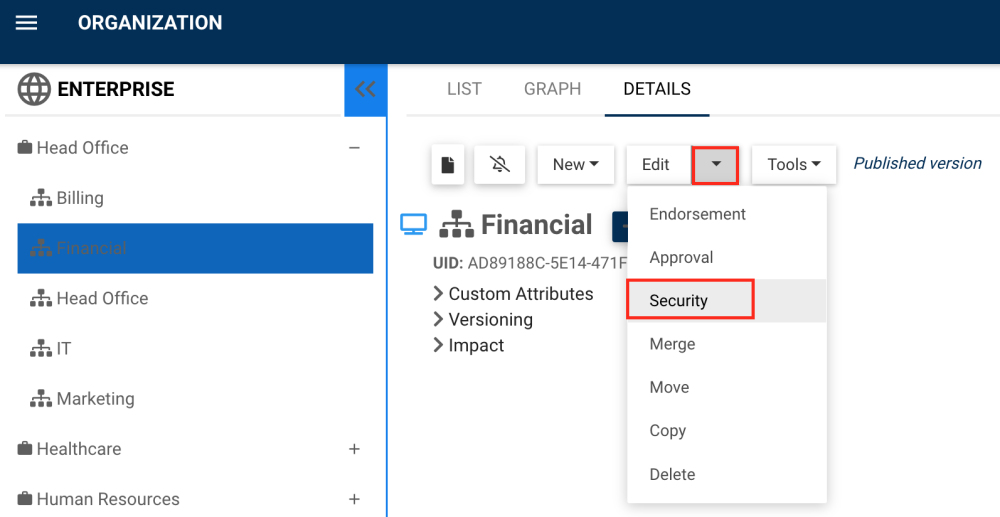Collapse the sidebar with double-chevron icon
The height and width of the screenshot is (517, 1000).
tap(365, 89)
